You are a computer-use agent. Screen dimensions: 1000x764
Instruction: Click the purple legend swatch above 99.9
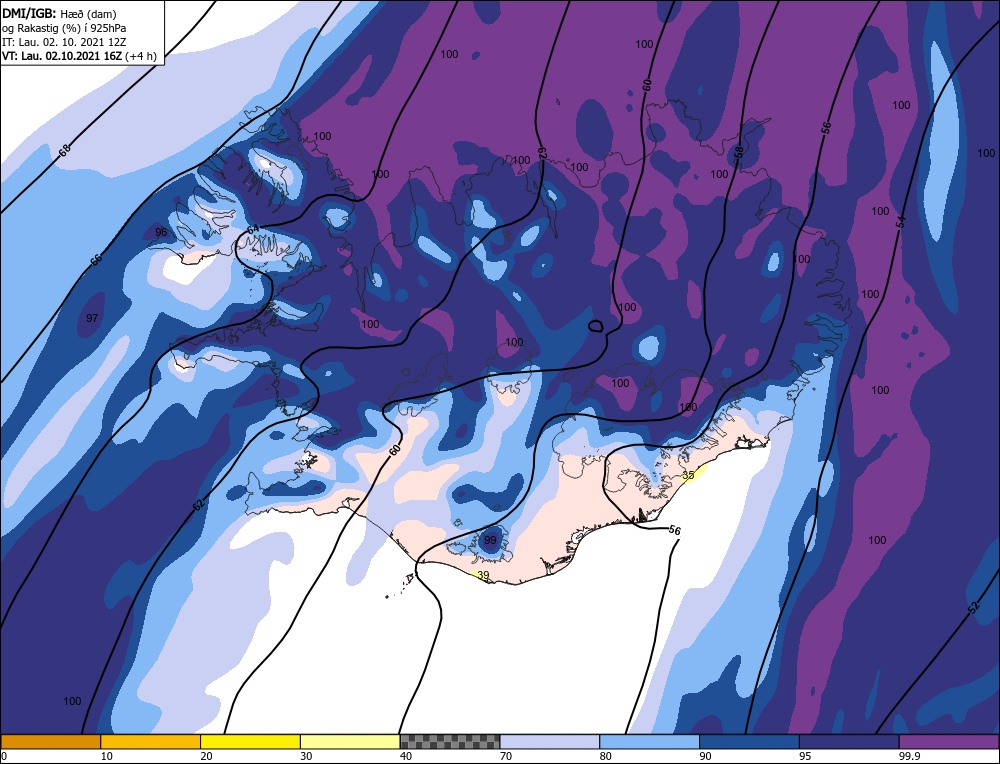[949, 741]
